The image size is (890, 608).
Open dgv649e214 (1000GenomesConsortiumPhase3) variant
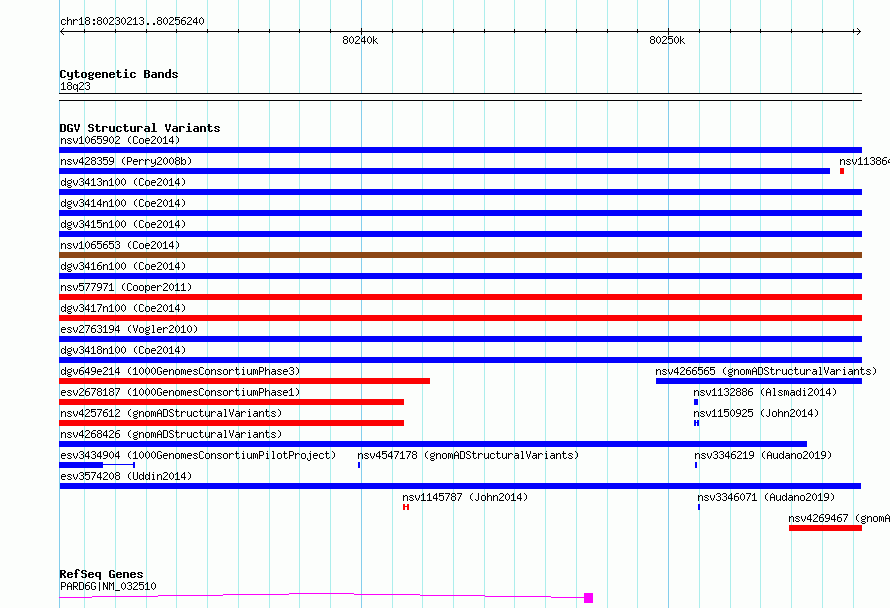(180, 371)
